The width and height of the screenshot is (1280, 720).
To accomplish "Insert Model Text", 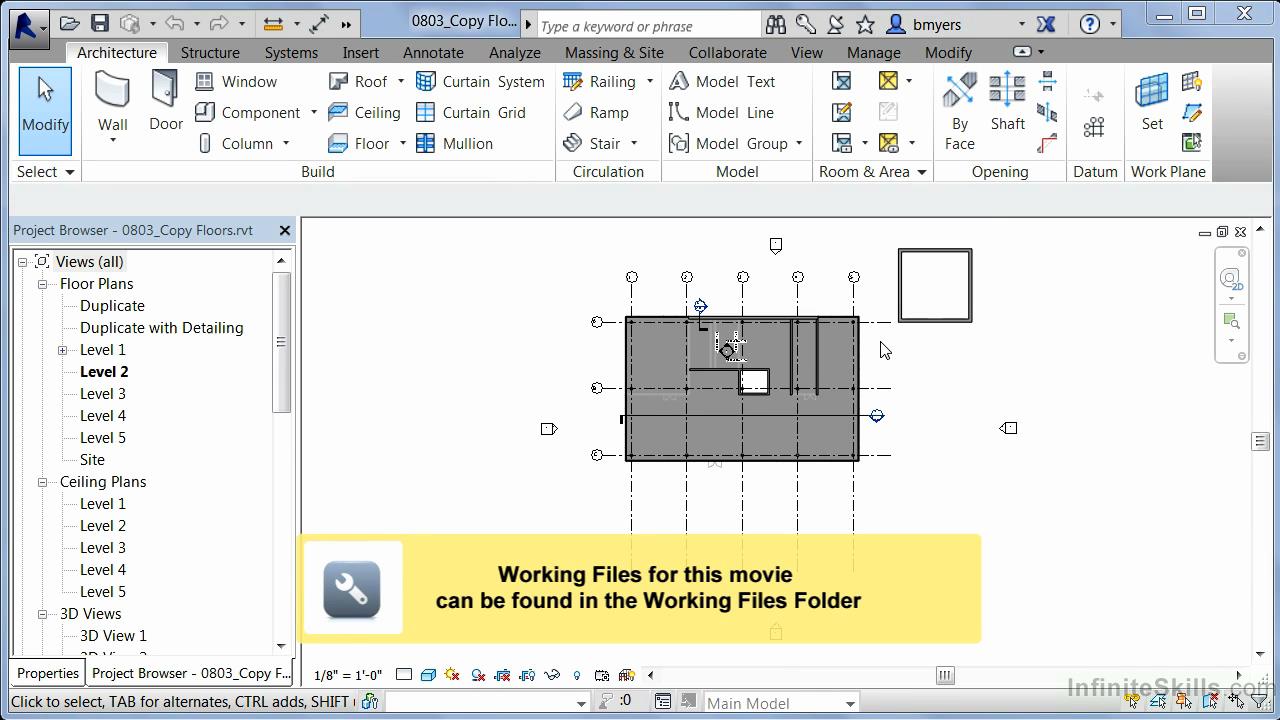I will point(722,81).
